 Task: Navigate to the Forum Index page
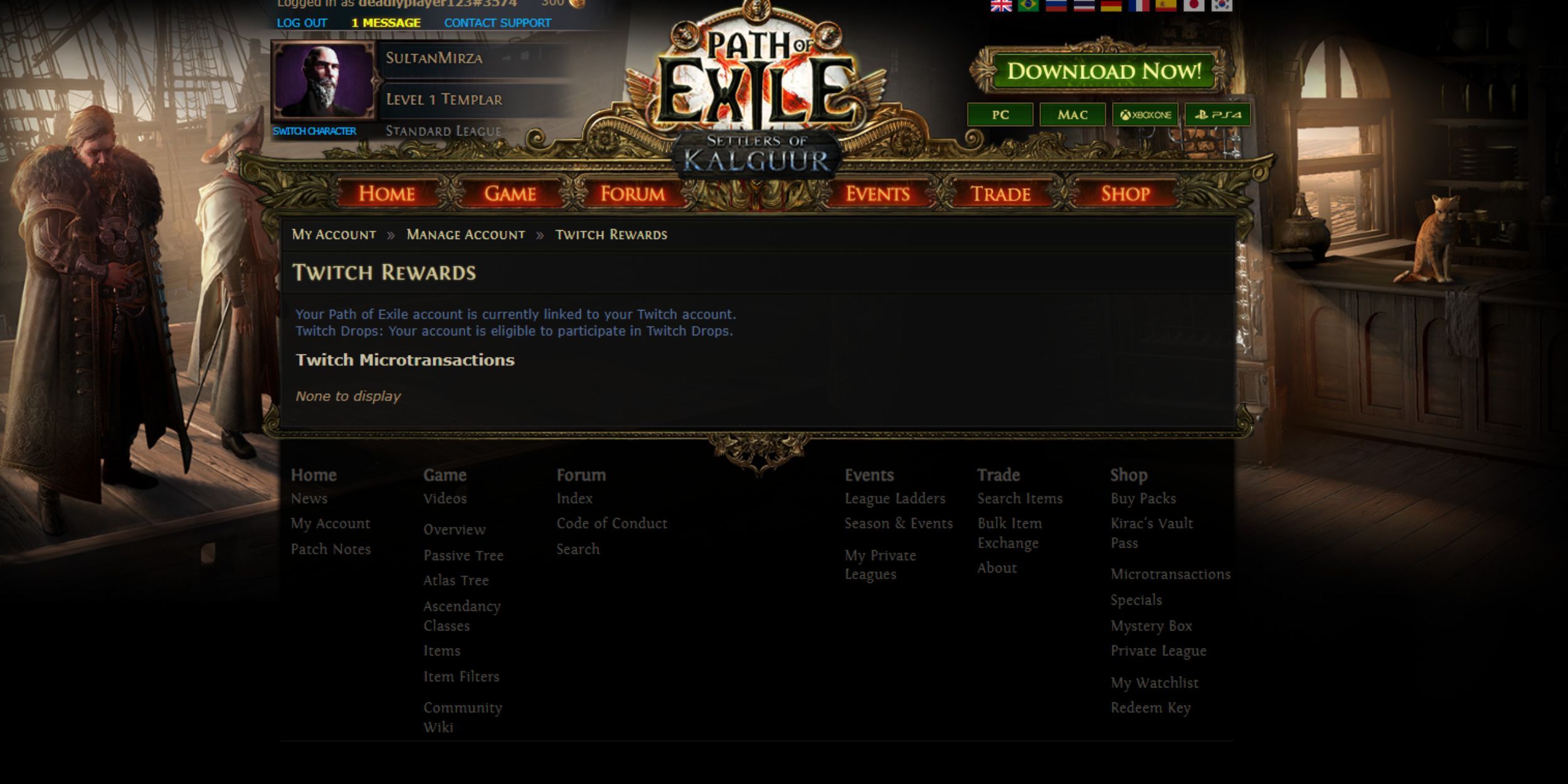573,497
